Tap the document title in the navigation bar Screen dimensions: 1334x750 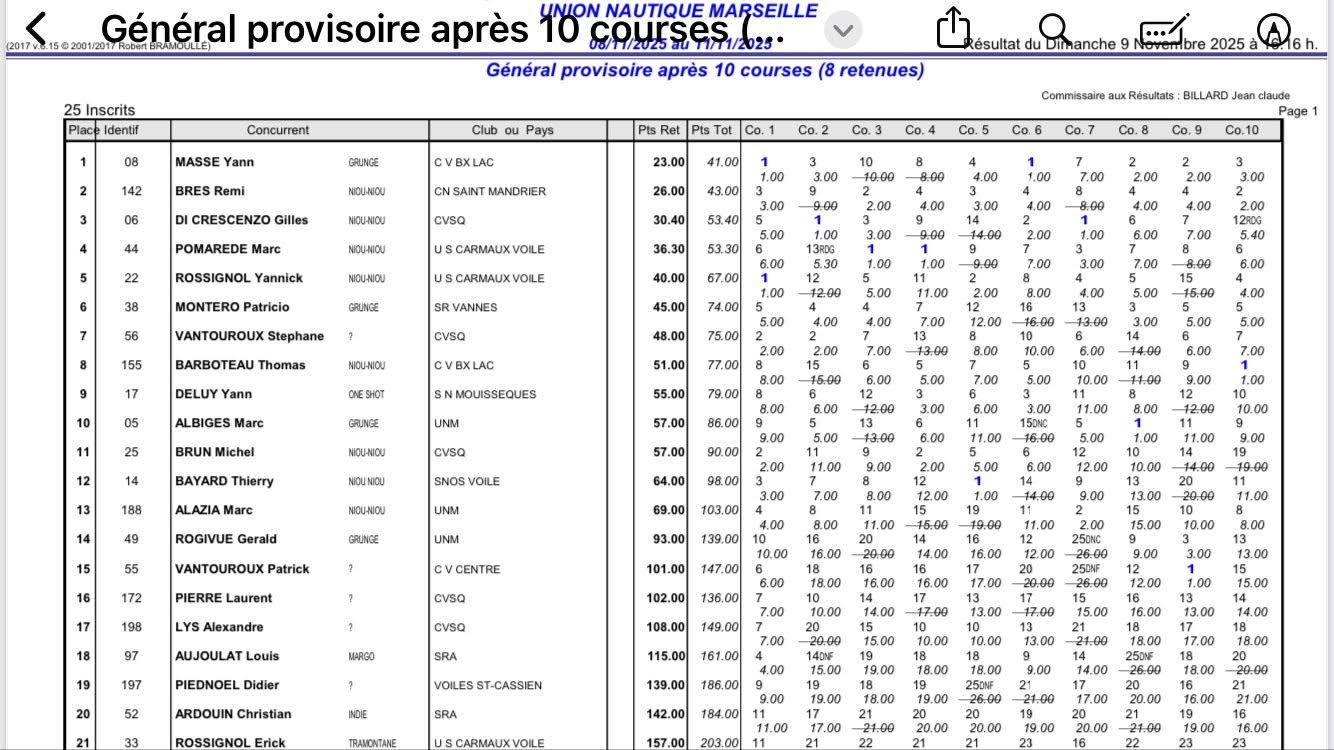[442, 30]
